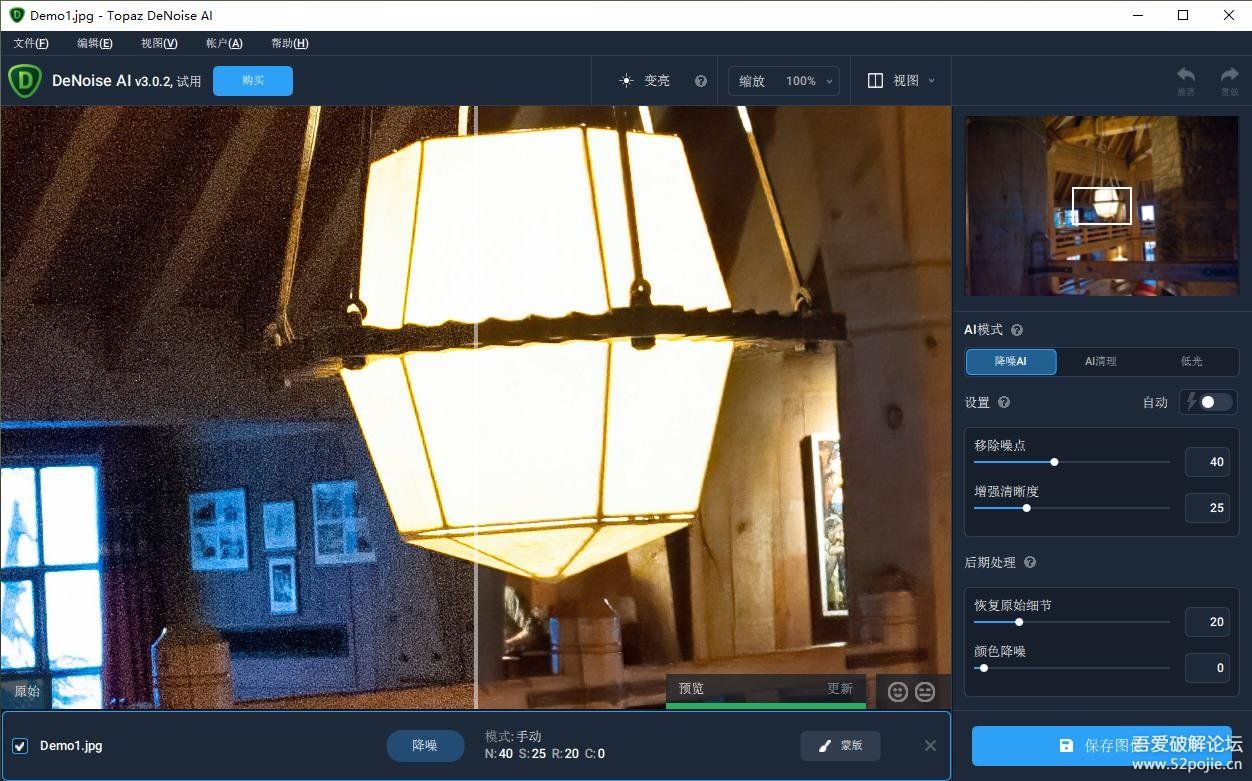Click the 保存图像 save button

[x=1103, y=746]
